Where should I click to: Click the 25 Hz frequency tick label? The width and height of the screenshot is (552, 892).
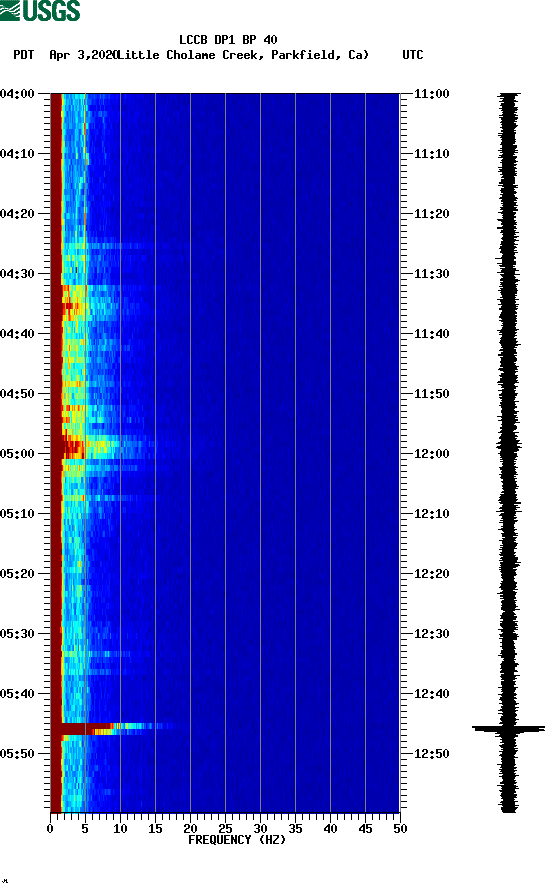pyautogui.click(x=225, y=829)
